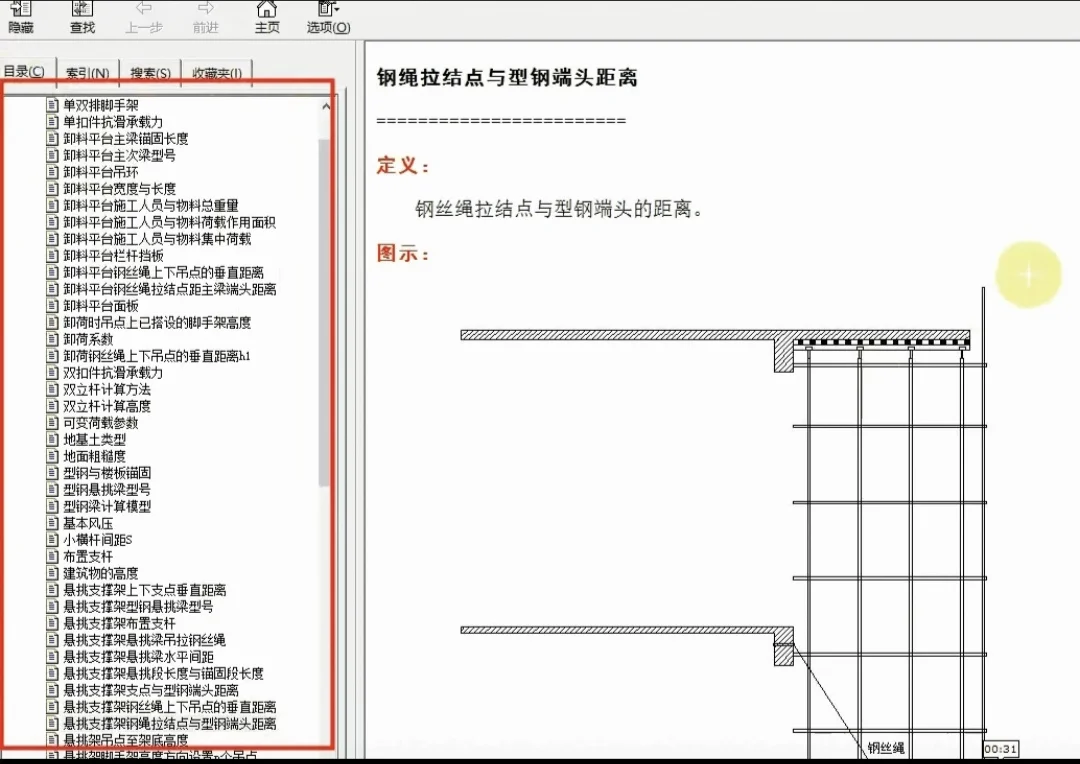Open the 搜索 tab
Viewport: 1080px width, 764px height.
pos(150,72)
